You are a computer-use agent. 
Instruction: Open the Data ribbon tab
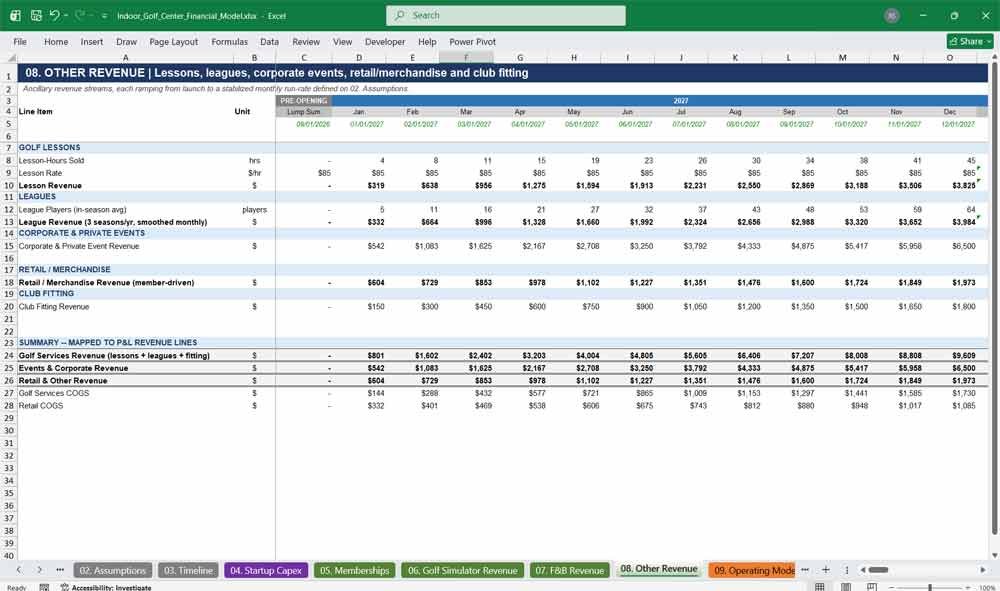tap(269, 41)
